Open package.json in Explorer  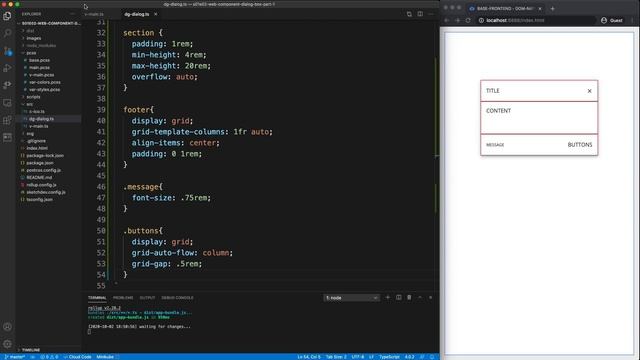pyautogui.click(x=40, y=163)
